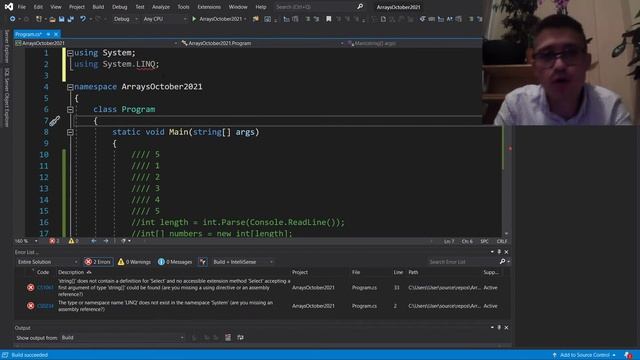Sort by the Project column header

pyautogui.click(x=300, y=272)
